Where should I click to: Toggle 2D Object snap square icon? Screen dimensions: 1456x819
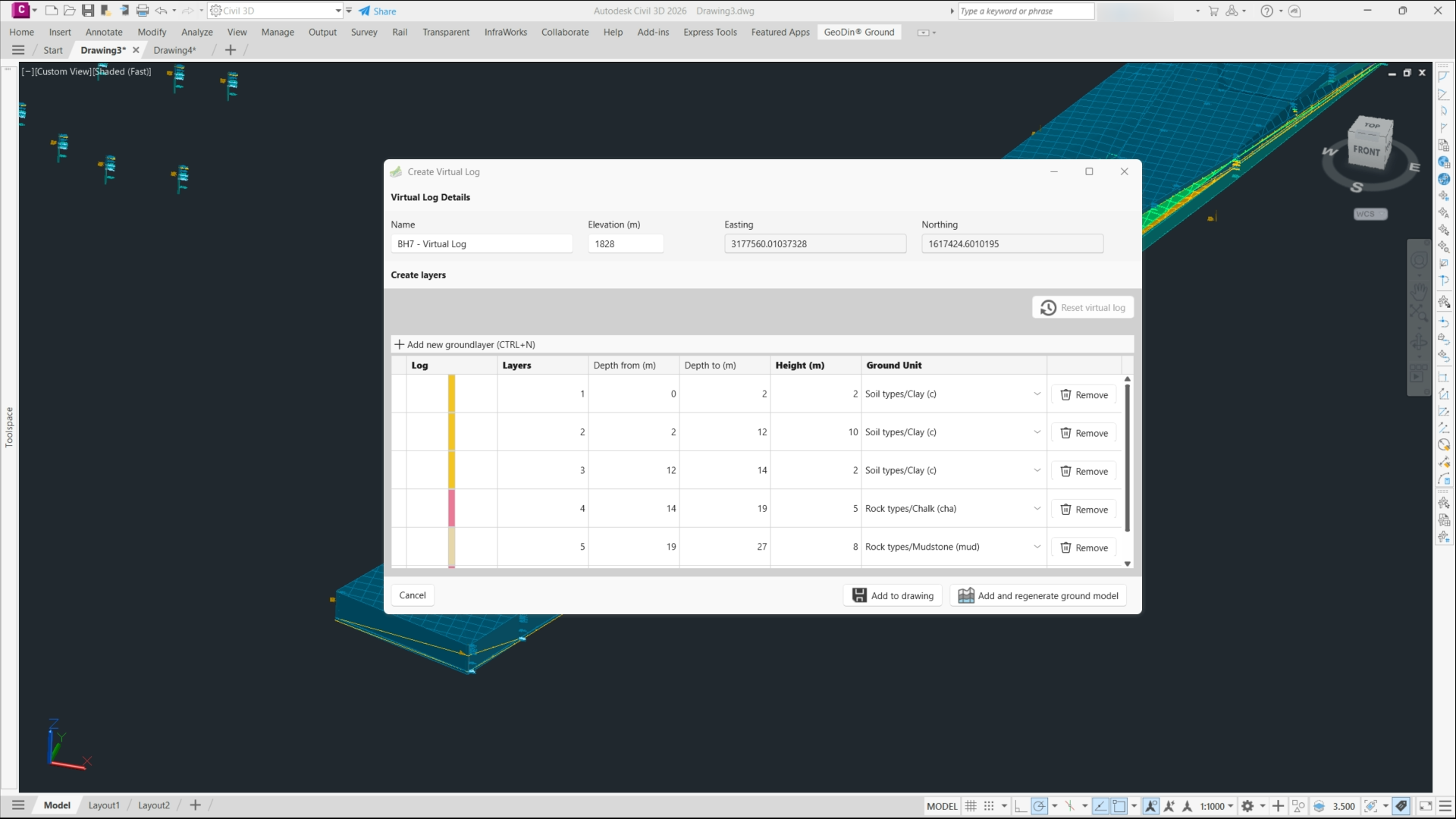(x=1119, y=806)
